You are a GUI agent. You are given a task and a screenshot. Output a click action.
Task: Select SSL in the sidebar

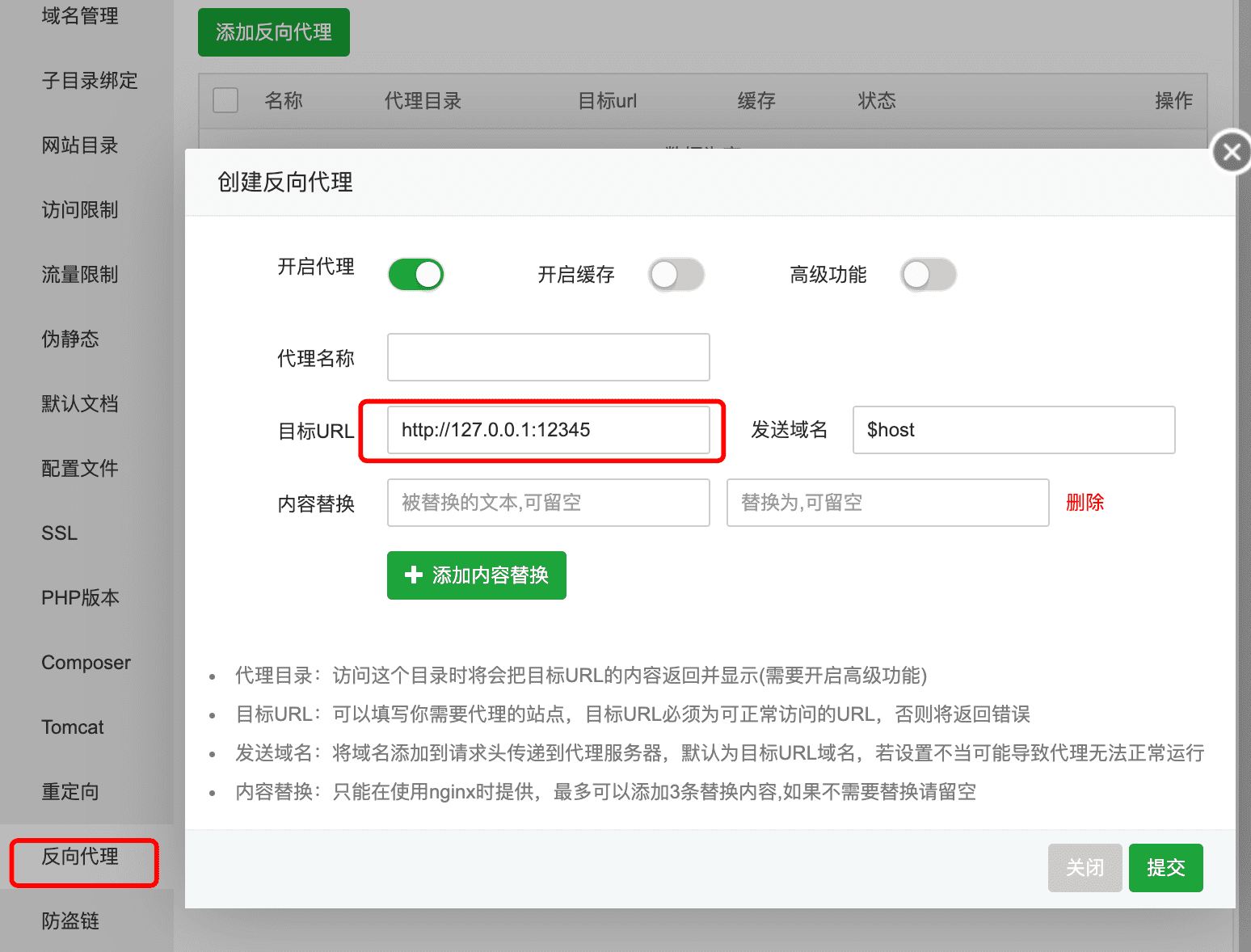click(x=60, y=533)
